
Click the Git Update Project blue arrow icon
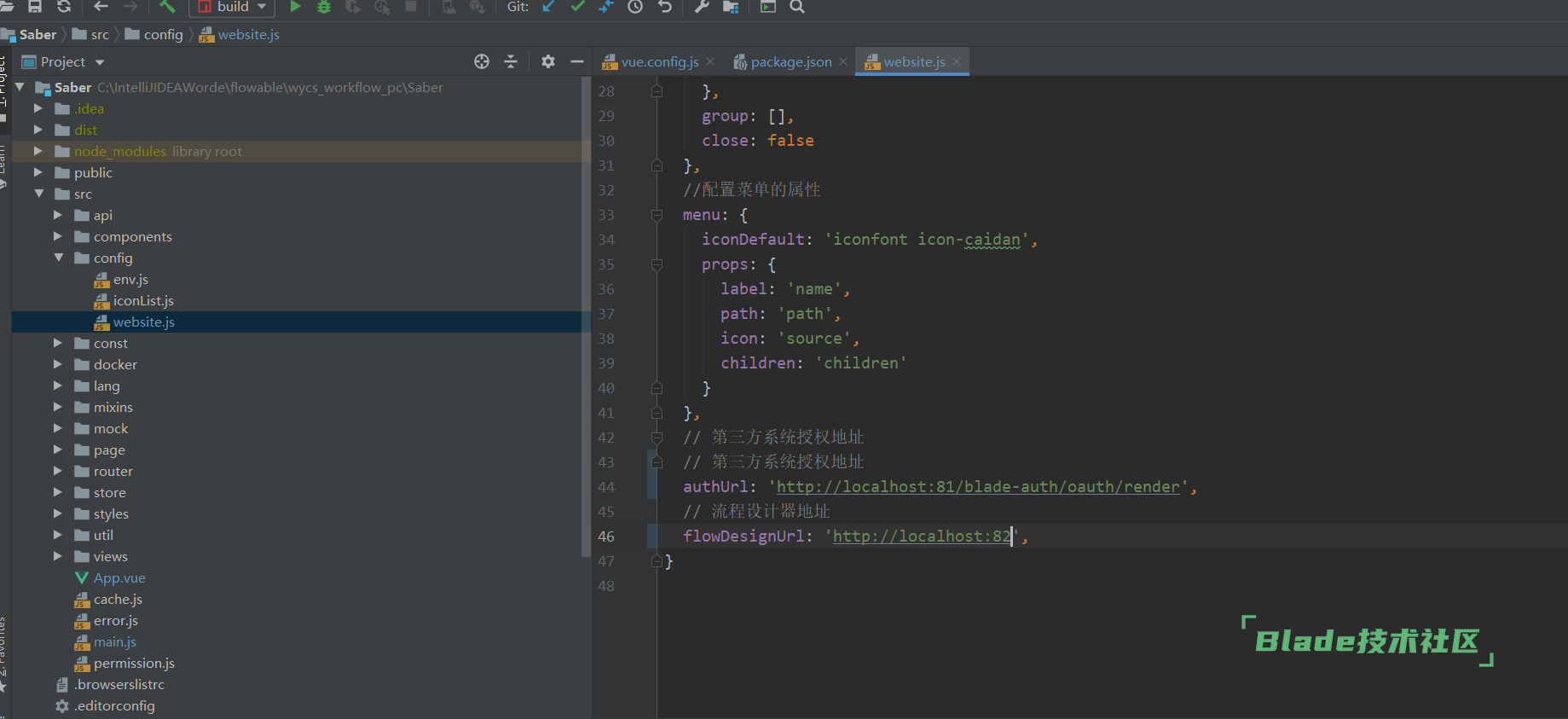click(548, 7)
